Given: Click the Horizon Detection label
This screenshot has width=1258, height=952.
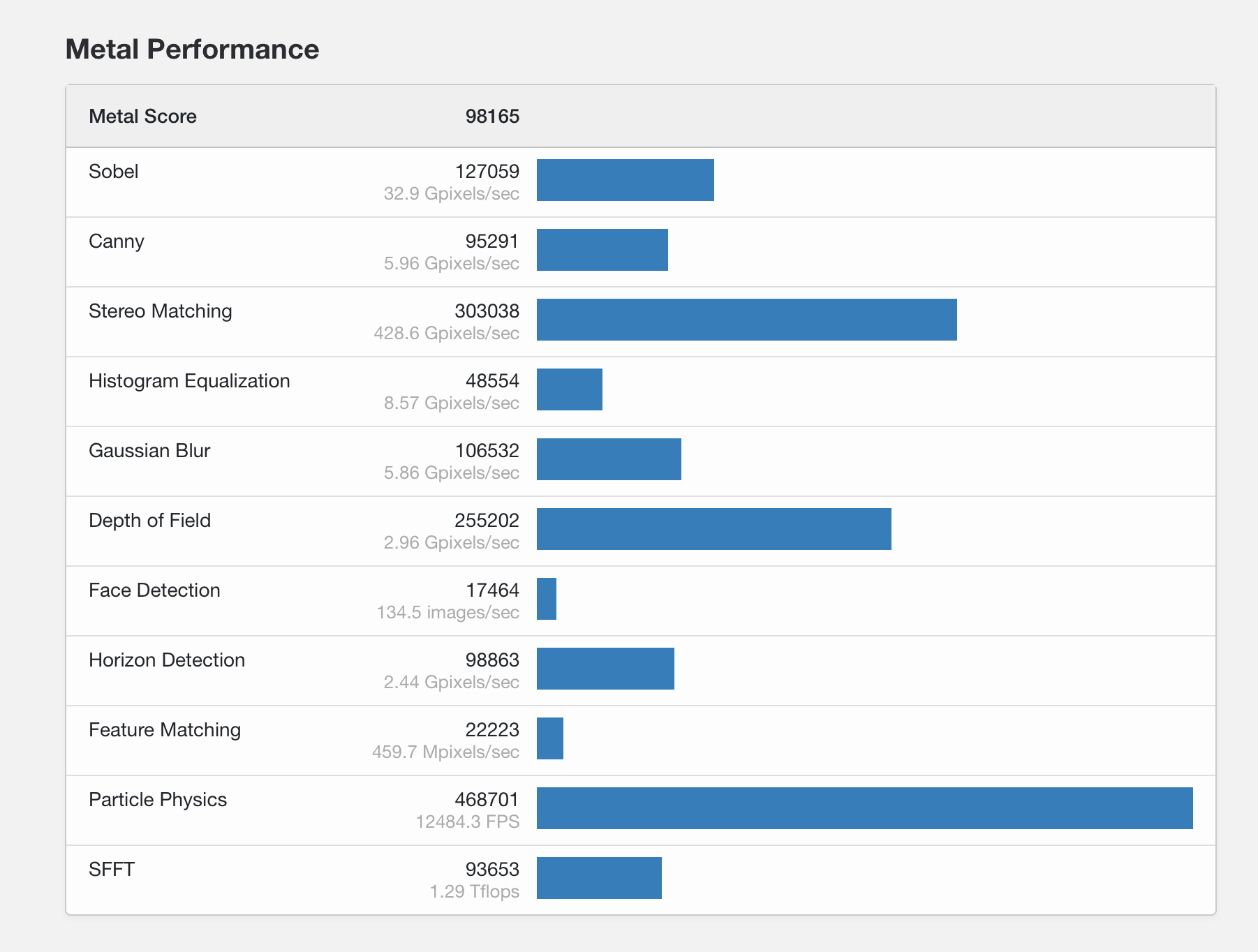Looking at the screenshot, I should [167, 660].
